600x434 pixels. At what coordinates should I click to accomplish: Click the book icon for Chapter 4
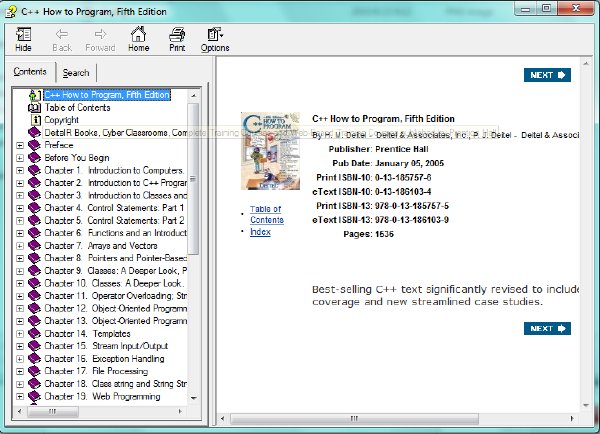point(34,208)
